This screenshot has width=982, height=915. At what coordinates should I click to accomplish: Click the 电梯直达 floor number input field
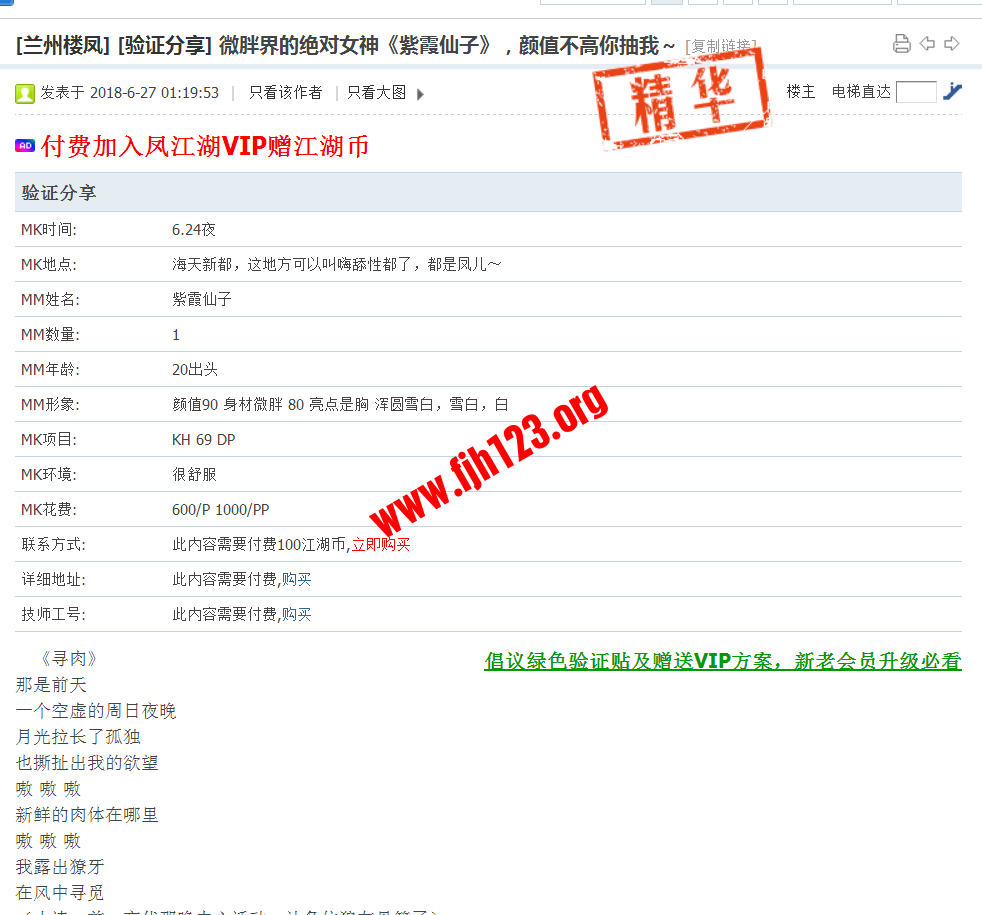click(916, 92)
